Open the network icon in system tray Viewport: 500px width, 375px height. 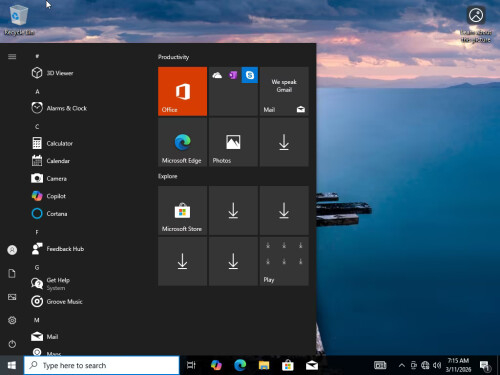425,365
